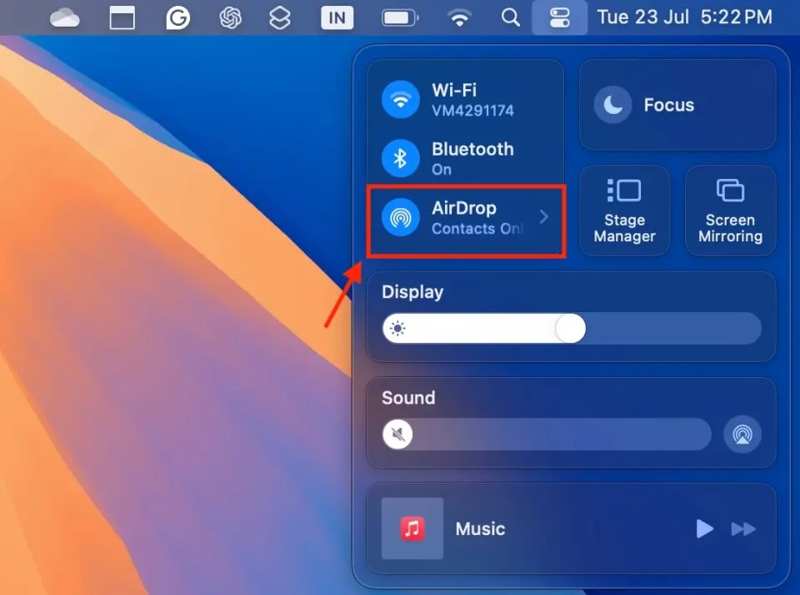Image resolution: width=800 pixels, height=595 pixels.
Task: Unmute sound via the speaker icon
Action: 397,434
